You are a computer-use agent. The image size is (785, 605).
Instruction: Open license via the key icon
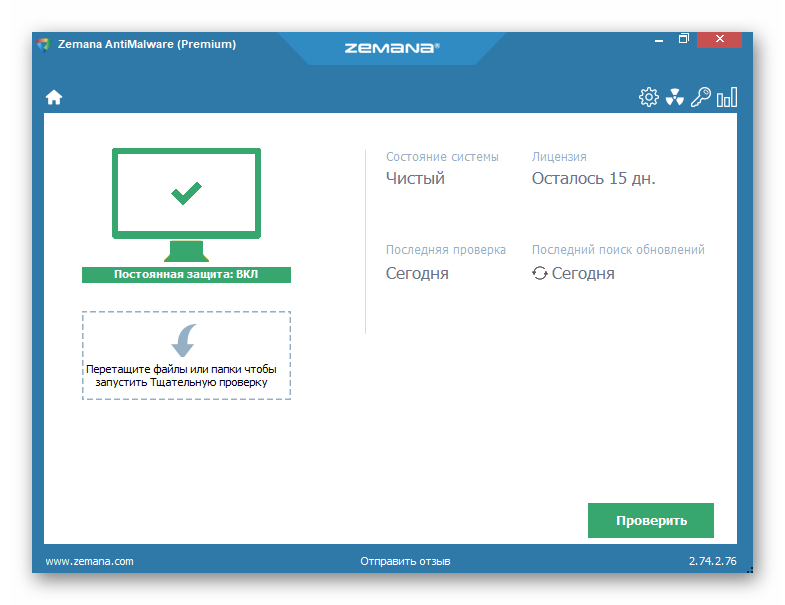click(701, 97)
